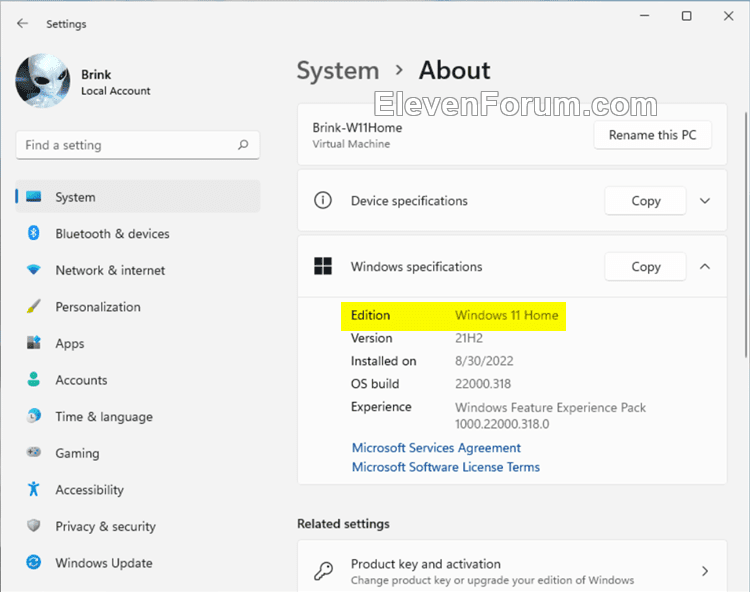Open Product key and activation chevron

(x=705, y=571)
